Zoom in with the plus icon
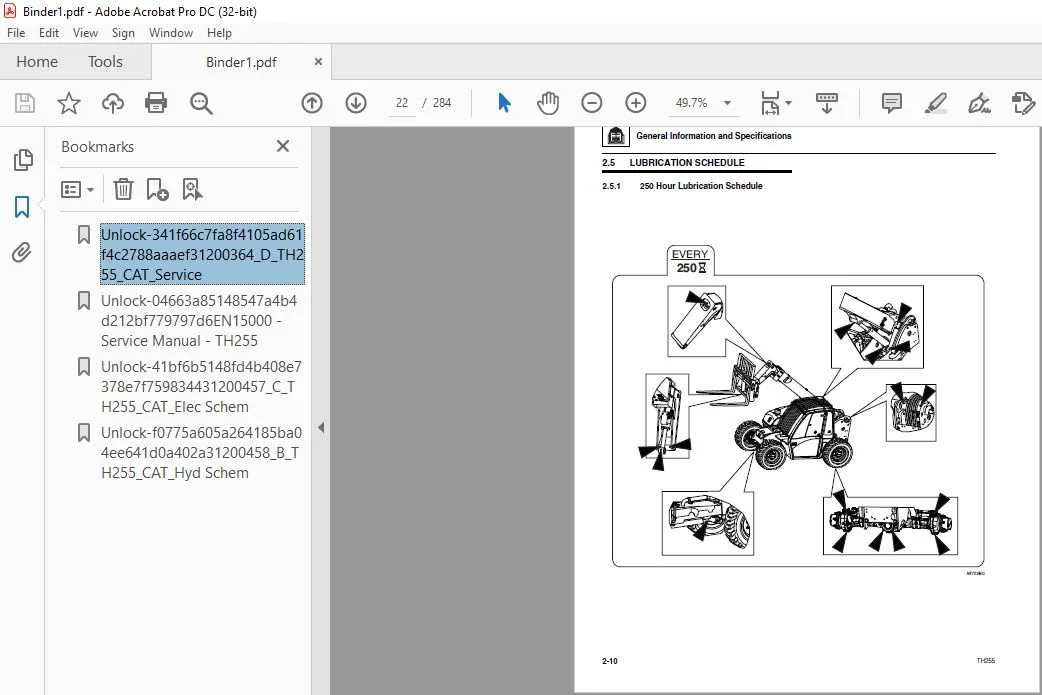 tap(636, 103)
